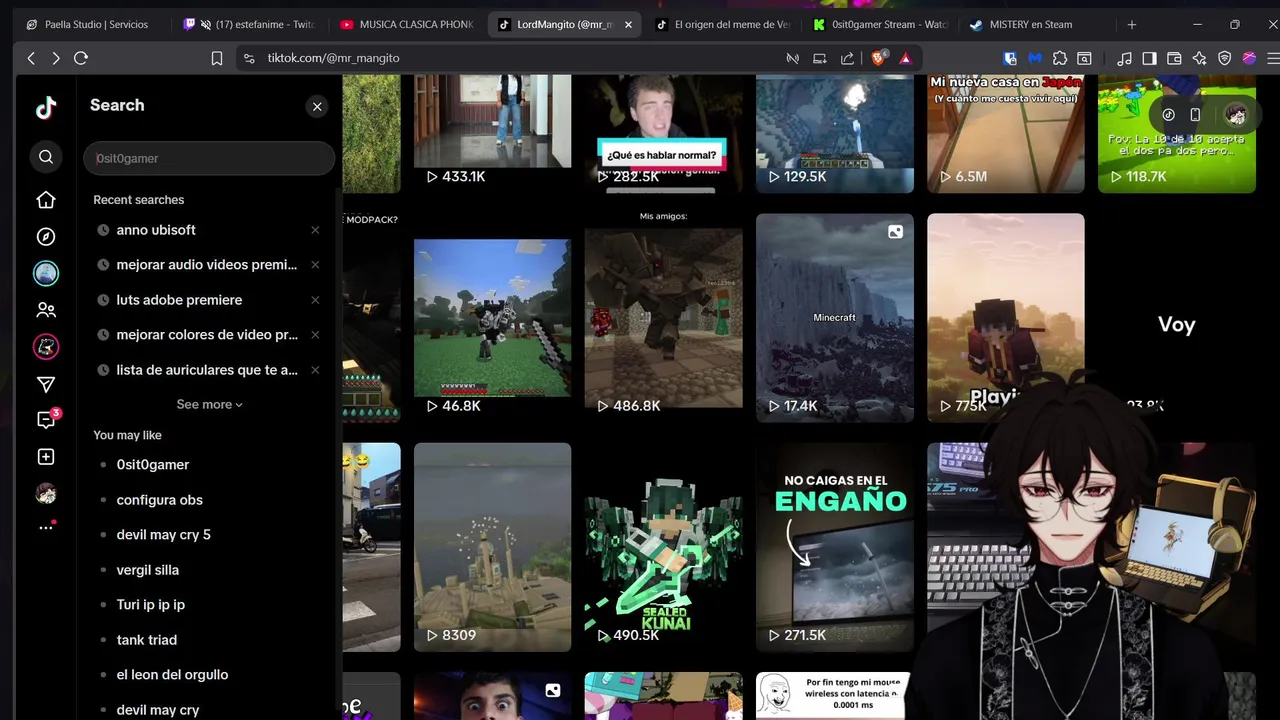The width and height of the screenshot is (1280, 720).
Task: Open the Friends people icon in sidebar
Action: (46, 310)
